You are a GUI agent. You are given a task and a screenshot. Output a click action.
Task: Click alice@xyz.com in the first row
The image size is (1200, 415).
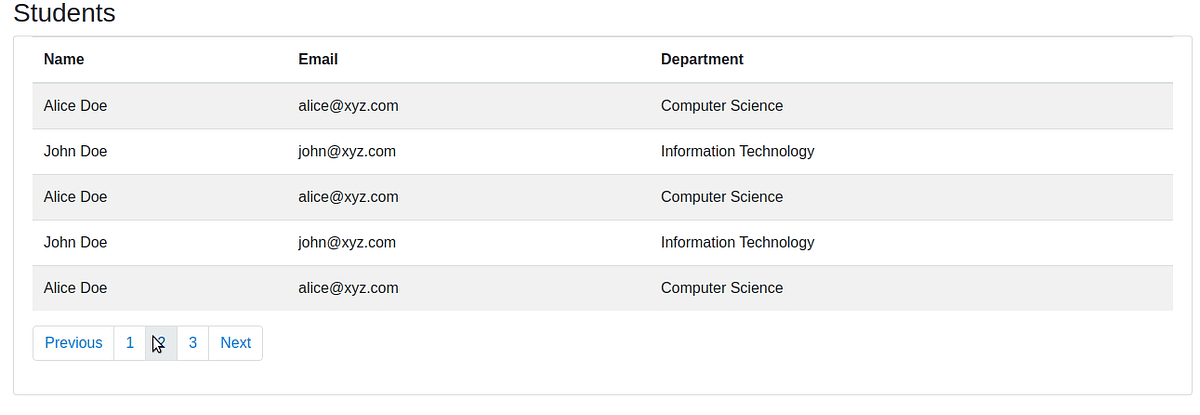348,106
